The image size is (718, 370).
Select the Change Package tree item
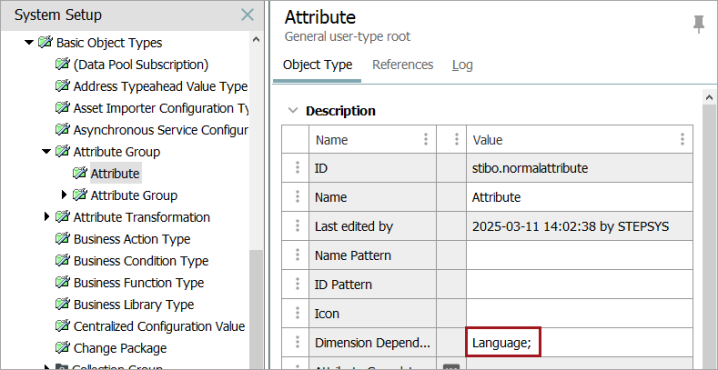point(120,348)
